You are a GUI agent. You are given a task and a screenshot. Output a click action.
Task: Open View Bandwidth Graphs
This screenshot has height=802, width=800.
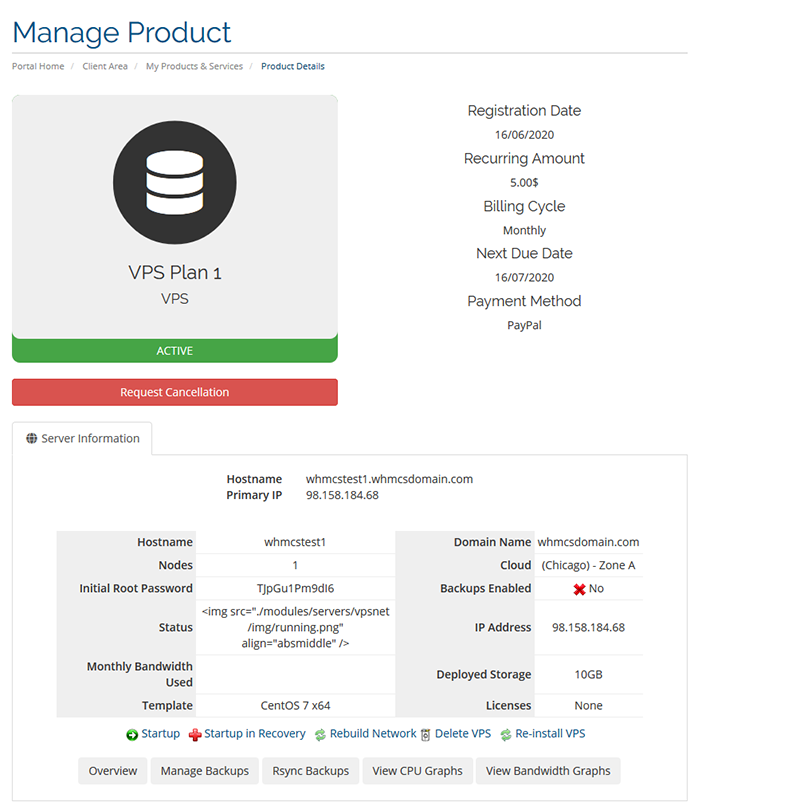point(548,771)
